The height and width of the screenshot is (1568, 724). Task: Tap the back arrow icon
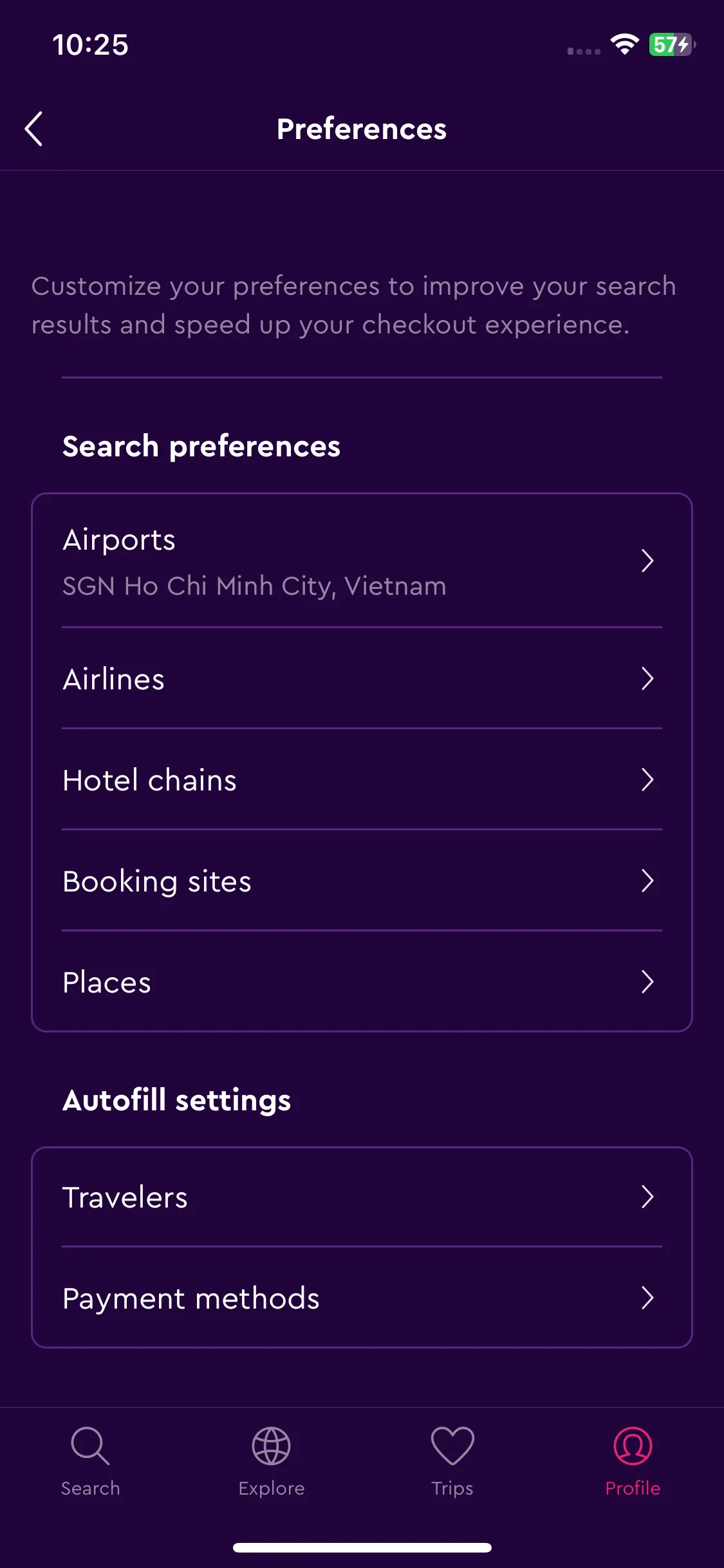[x=34, y=129]
